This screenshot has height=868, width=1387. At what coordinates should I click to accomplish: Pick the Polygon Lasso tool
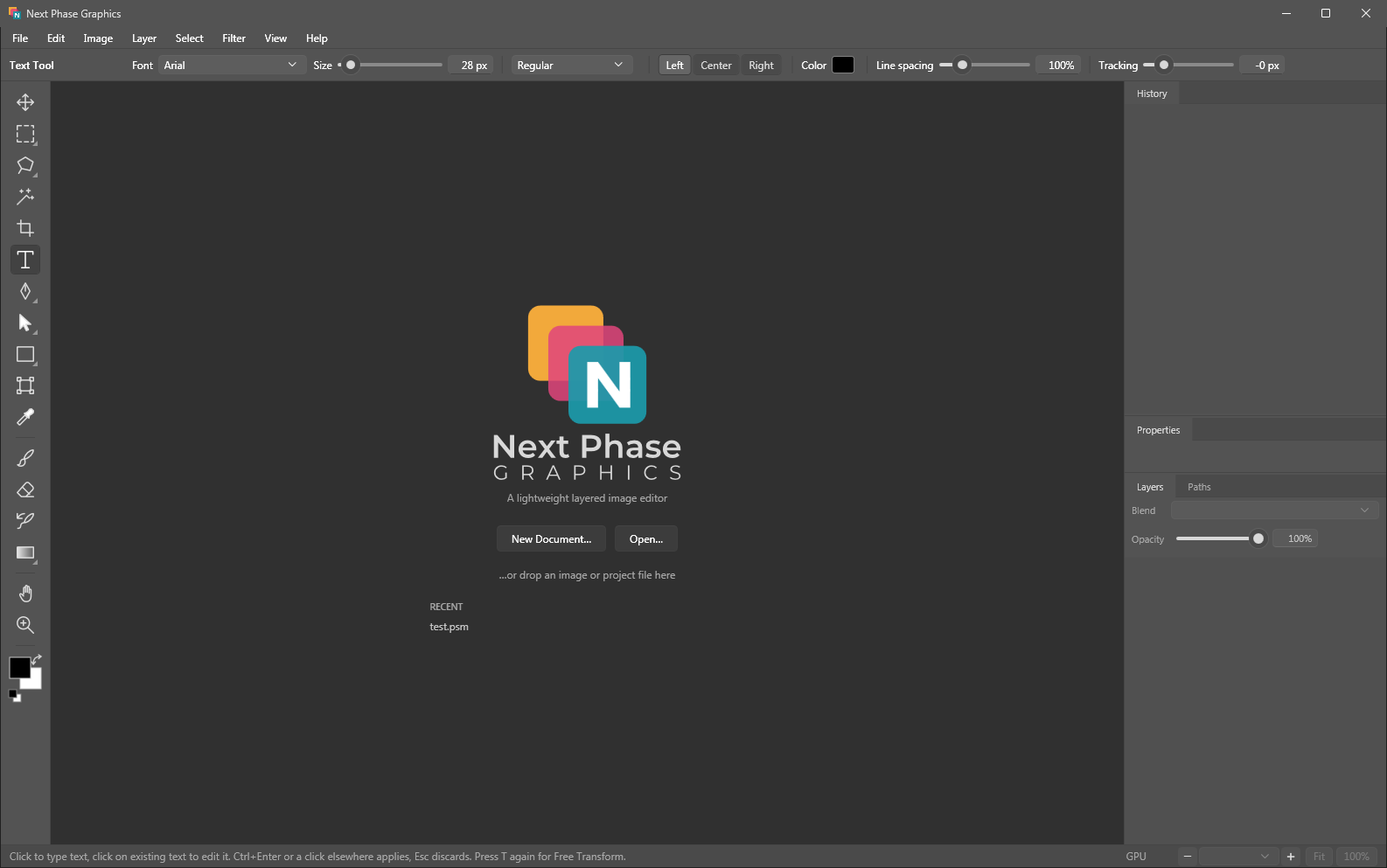(x=25, y=165)
